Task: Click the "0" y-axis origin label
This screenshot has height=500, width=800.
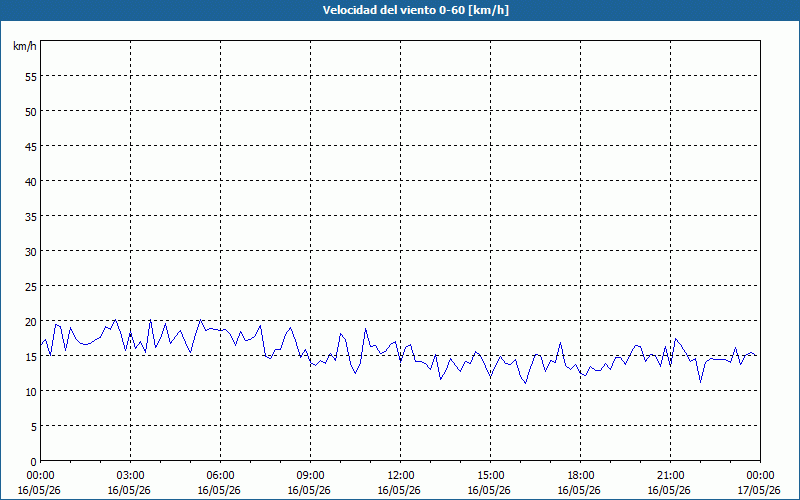Action: click(34, 462)
